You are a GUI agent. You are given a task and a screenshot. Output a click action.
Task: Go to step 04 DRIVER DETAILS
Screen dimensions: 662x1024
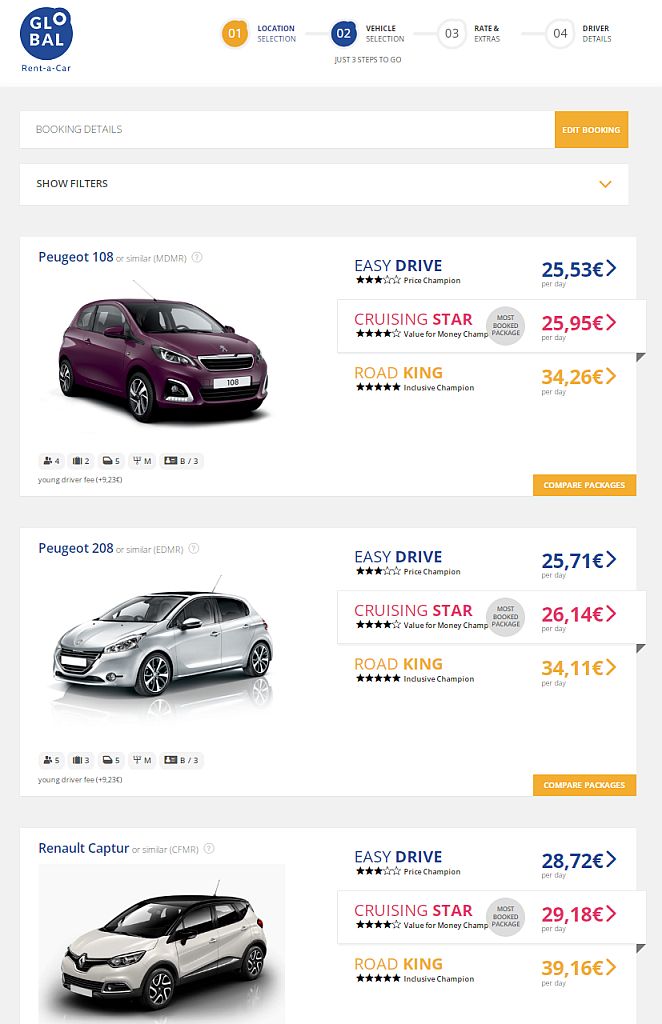click(x=560, y=33)
